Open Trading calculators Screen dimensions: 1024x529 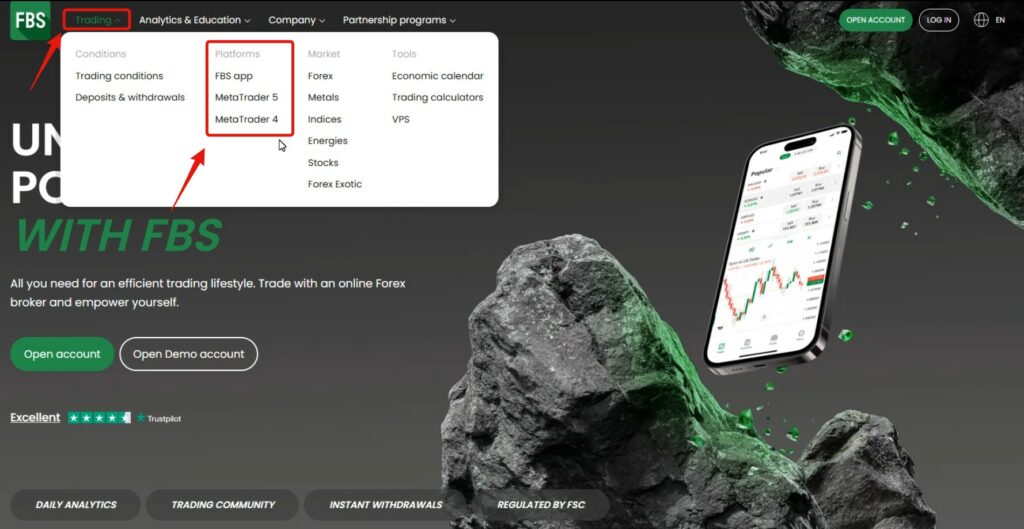click(437, 98)
